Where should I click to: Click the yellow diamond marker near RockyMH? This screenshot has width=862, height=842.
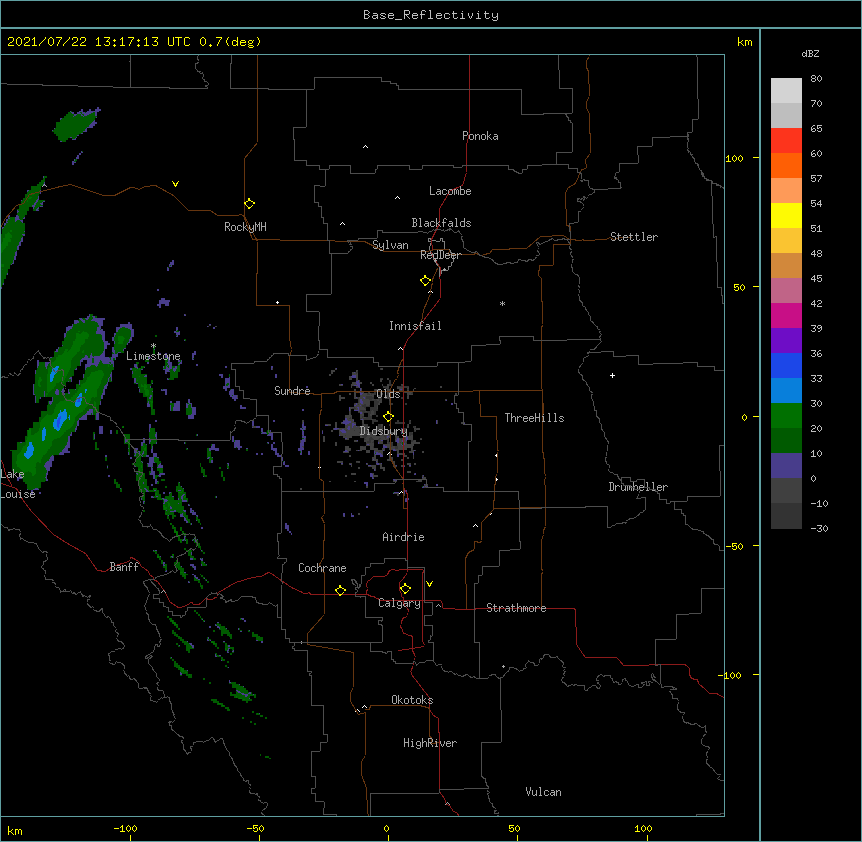pos(249,204)
